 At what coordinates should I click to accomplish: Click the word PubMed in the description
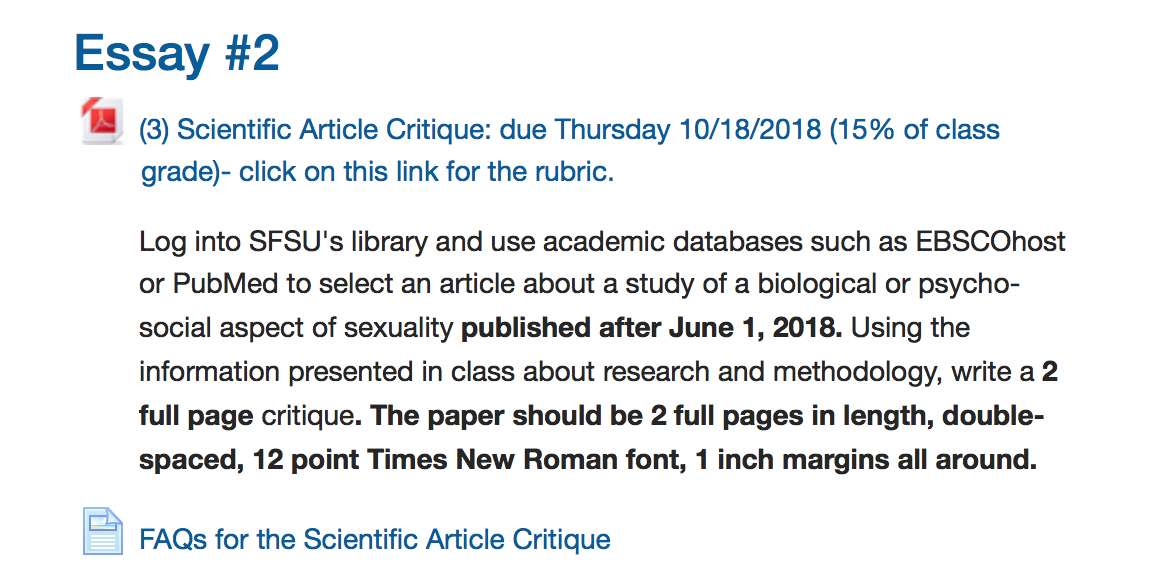point(217,285)
